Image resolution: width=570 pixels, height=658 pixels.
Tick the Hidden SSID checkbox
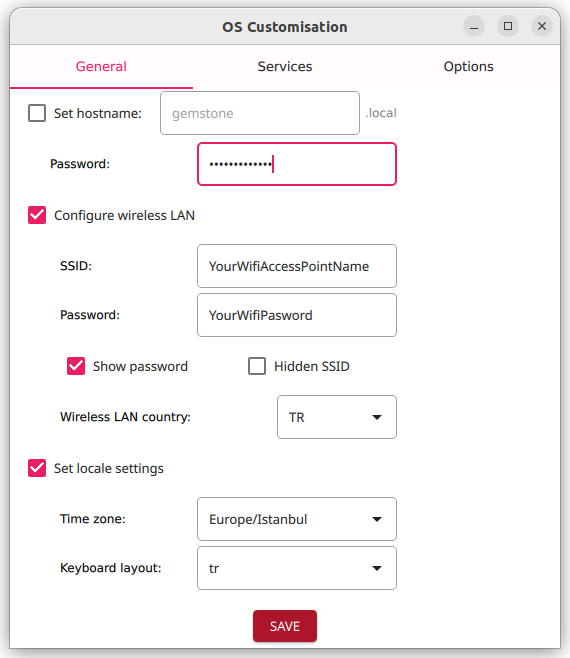257,366
